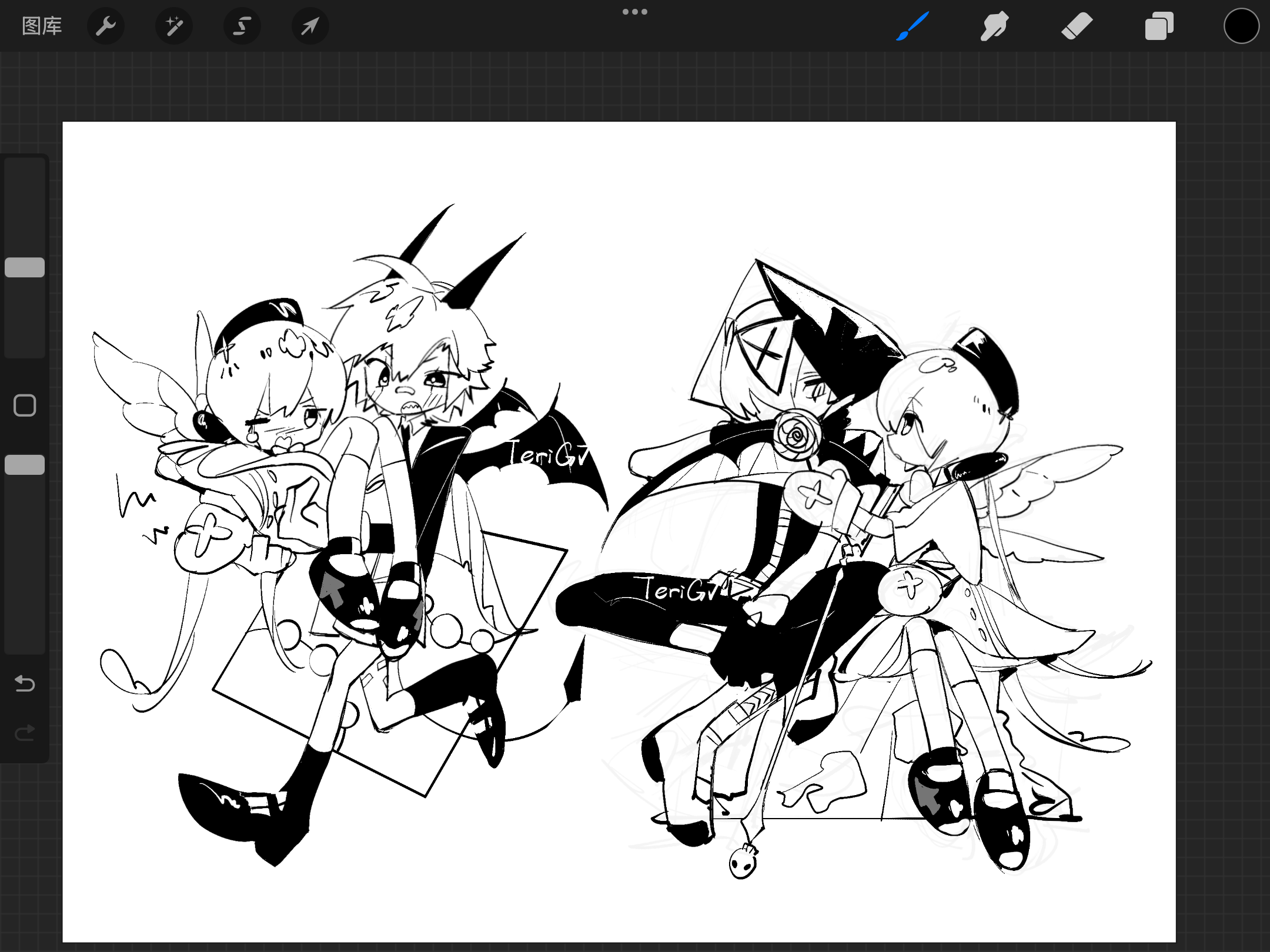Click the brush size slider handle

point(25,267)
